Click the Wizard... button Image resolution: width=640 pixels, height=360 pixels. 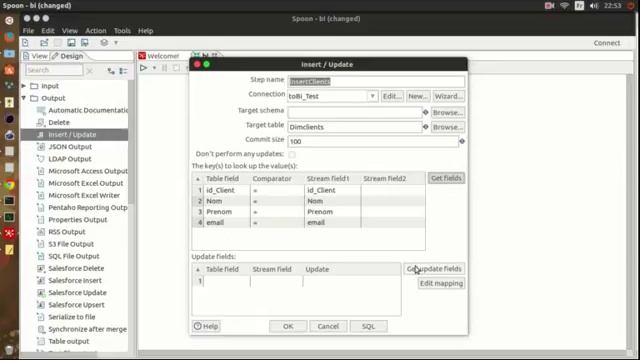pos(448,96)
